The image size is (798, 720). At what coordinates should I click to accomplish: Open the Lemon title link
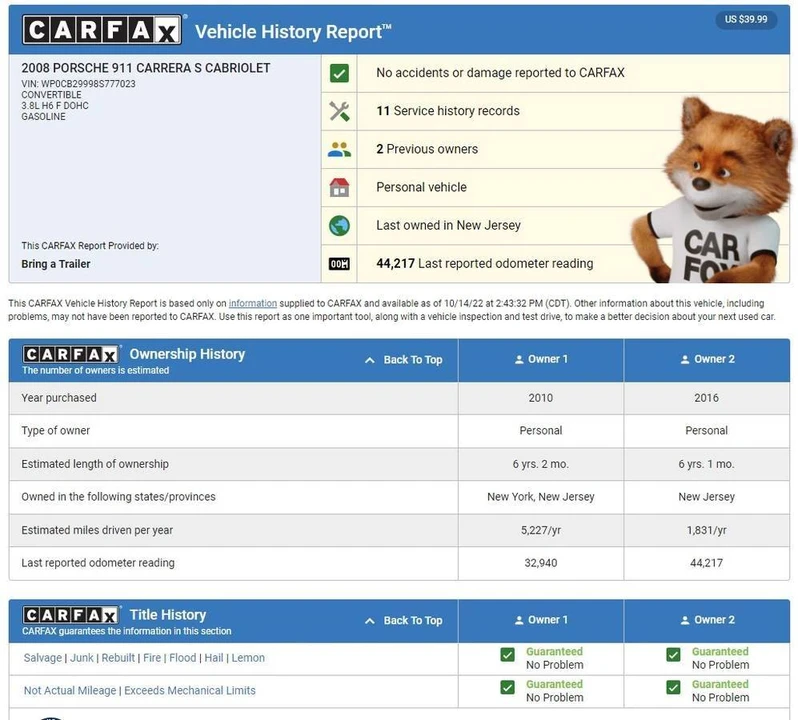point(248,658)
